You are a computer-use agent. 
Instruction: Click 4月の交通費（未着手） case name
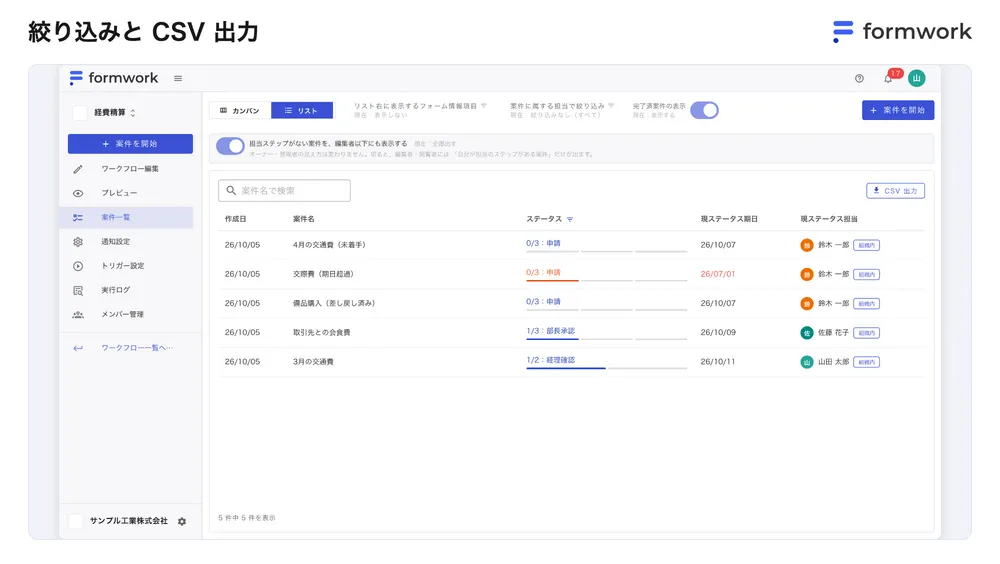(329, 245)
